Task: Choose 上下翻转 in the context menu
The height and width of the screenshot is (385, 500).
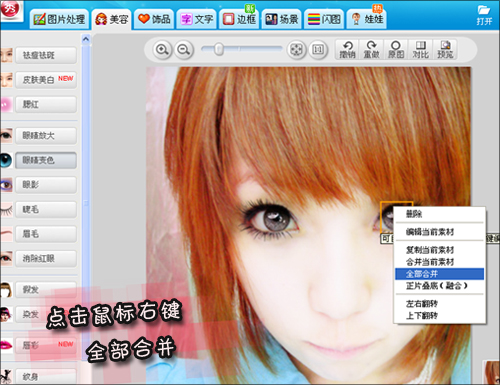Action: pos(440,315)
